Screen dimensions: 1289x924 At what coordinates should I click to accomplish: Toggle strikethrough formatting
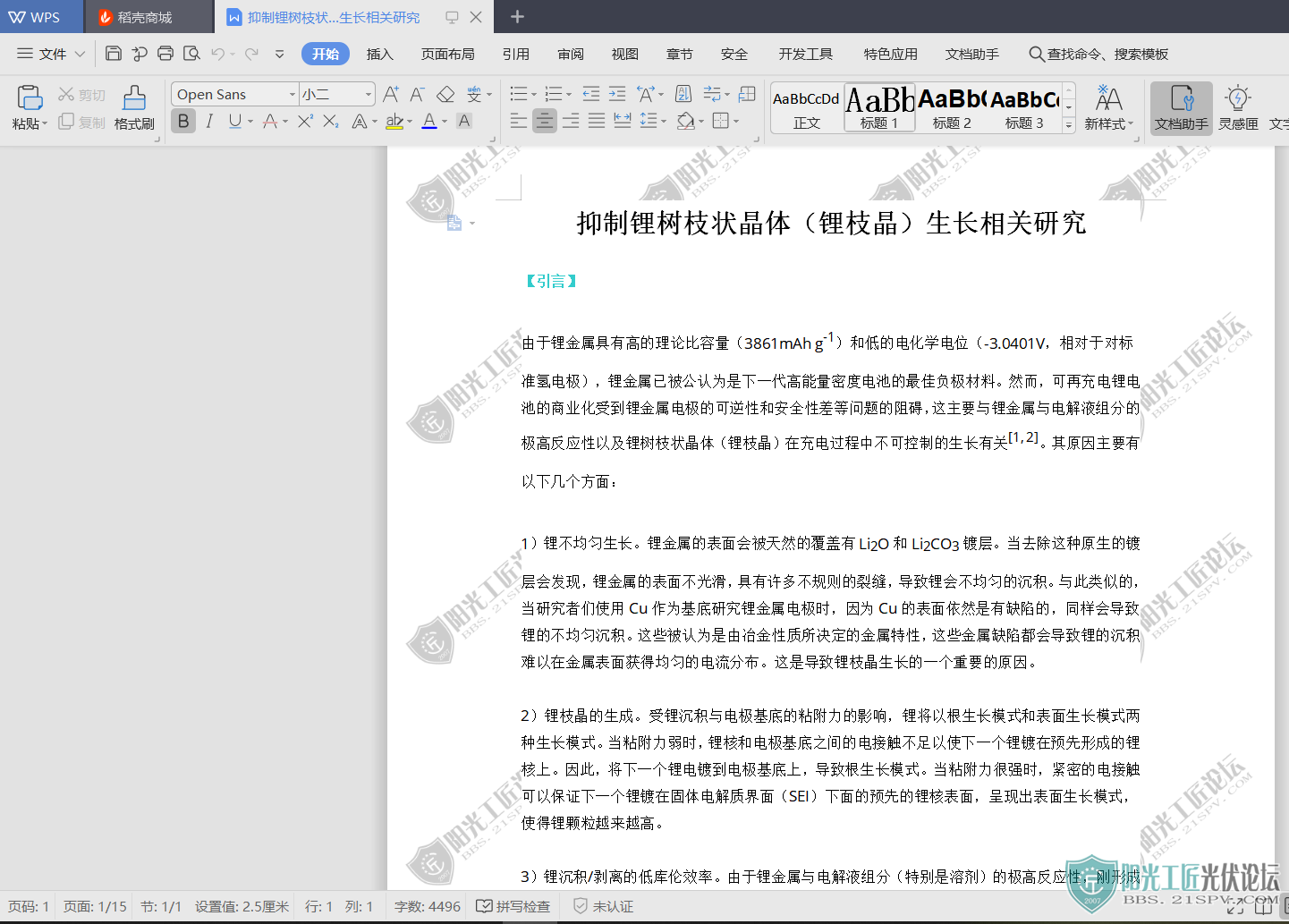pos(269,121)
